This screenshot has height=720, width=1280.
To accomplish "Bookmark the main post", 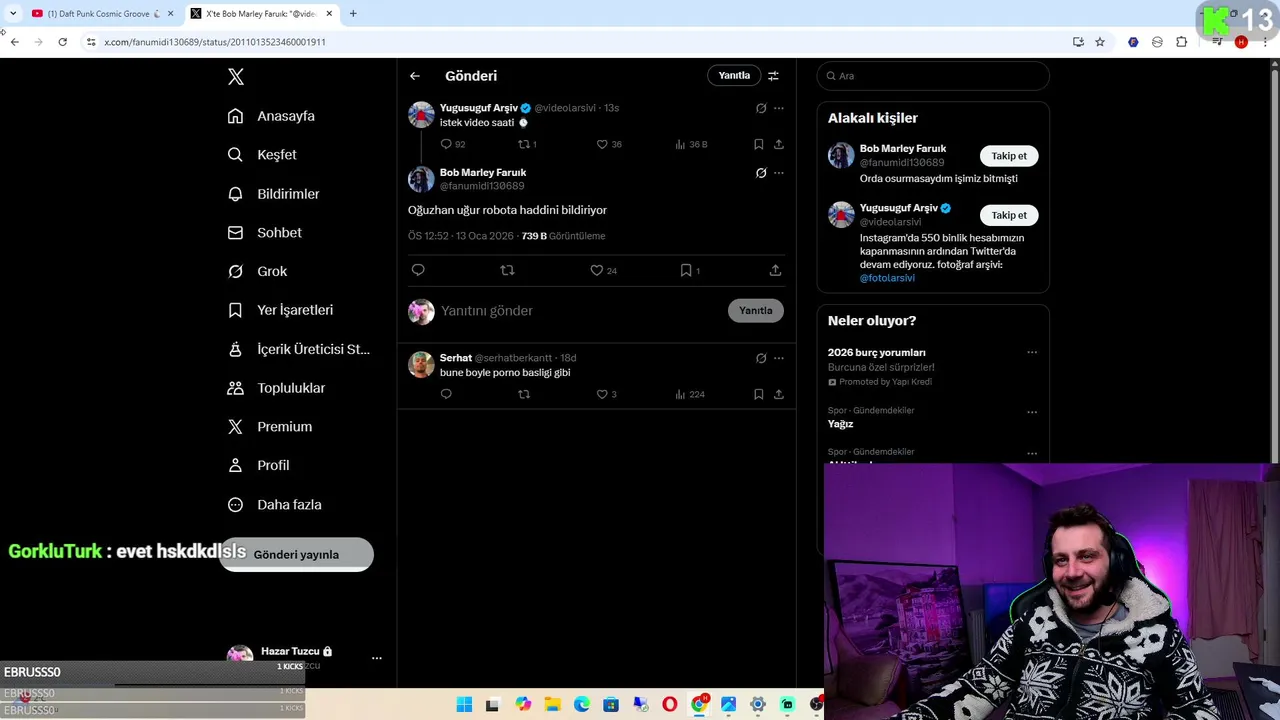I will tap(690, 270).
